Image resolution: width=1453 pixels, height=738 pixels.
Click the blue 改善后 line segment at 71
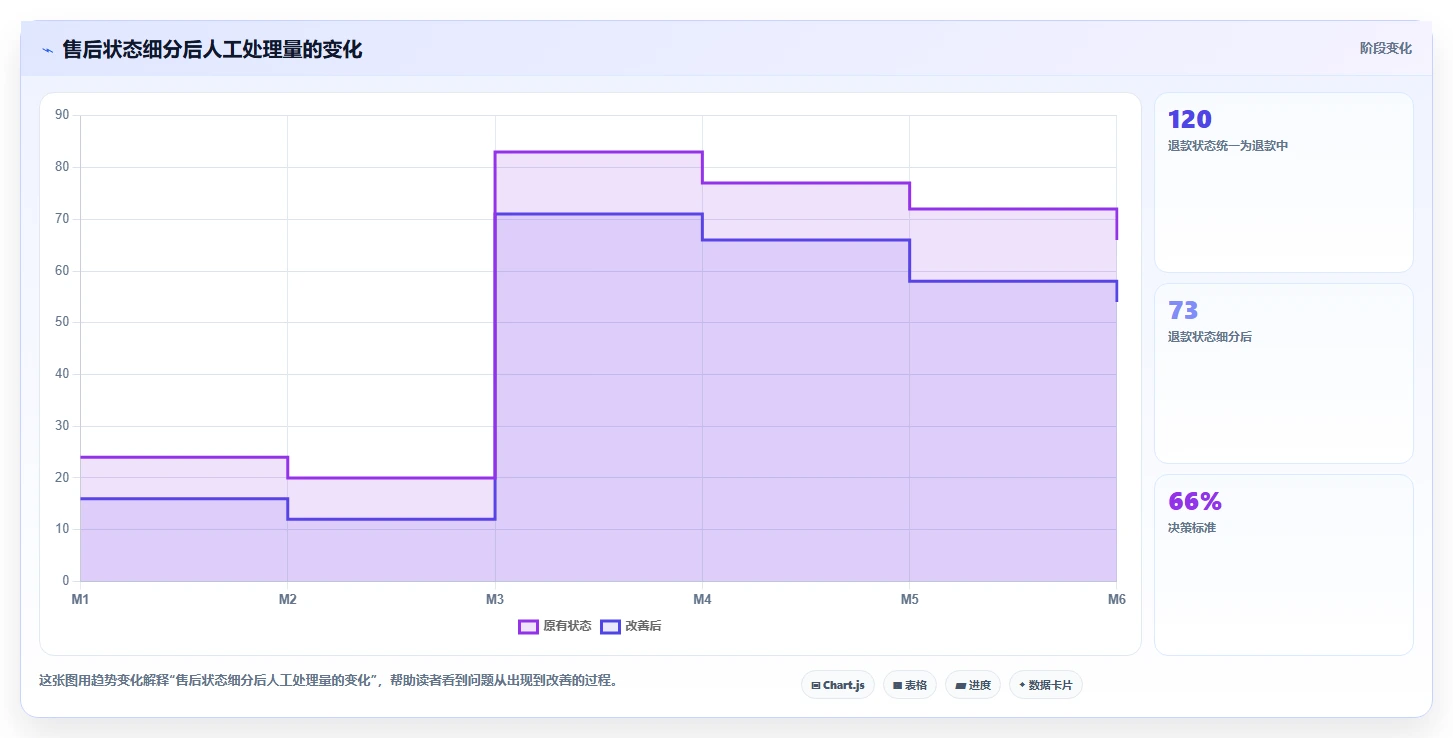pos(598,214)
